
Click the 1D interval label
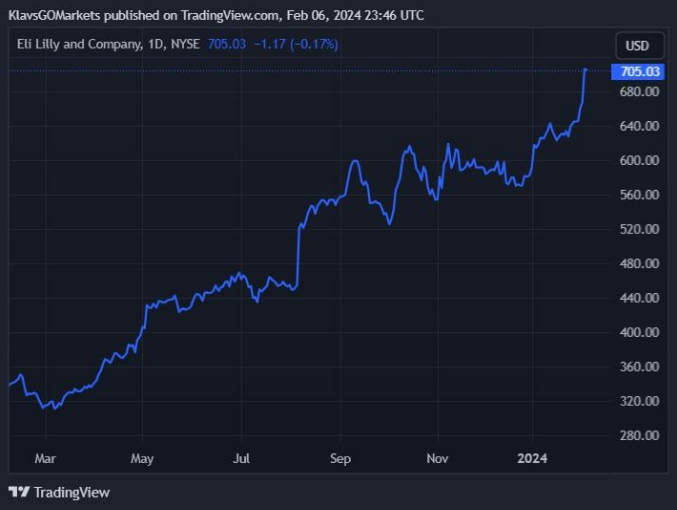coord(157,44)
